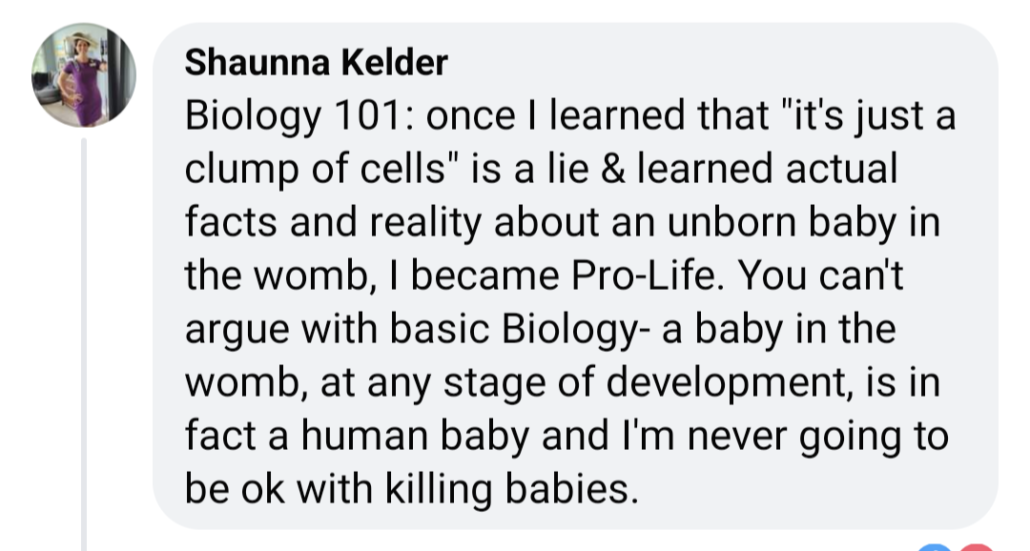The image size is (1030, 551).
Task: Open the Shaunna Kelder name link
Action: [316, 63]
